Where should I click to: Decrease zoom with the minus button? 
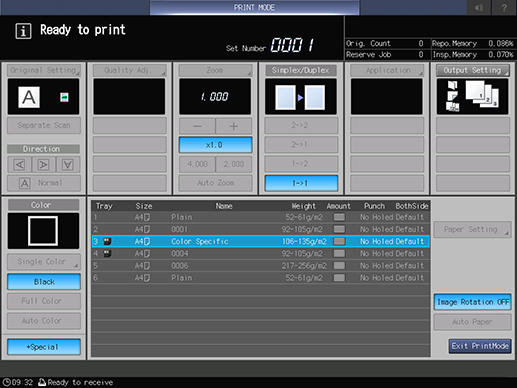197,126
